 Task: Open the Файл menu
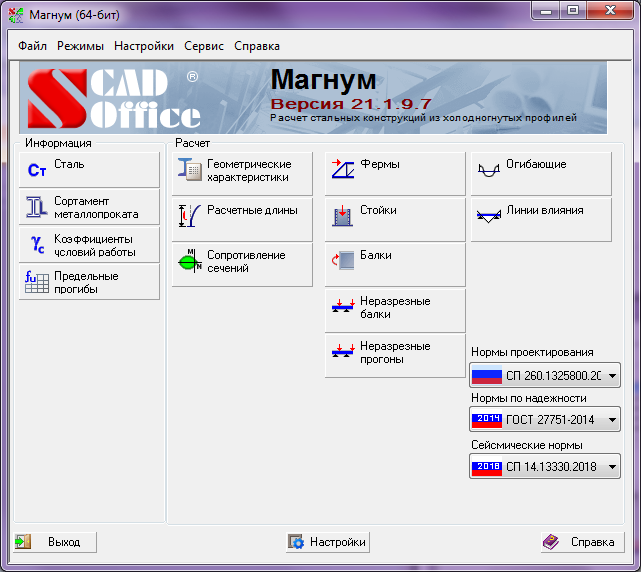(32, 46)
